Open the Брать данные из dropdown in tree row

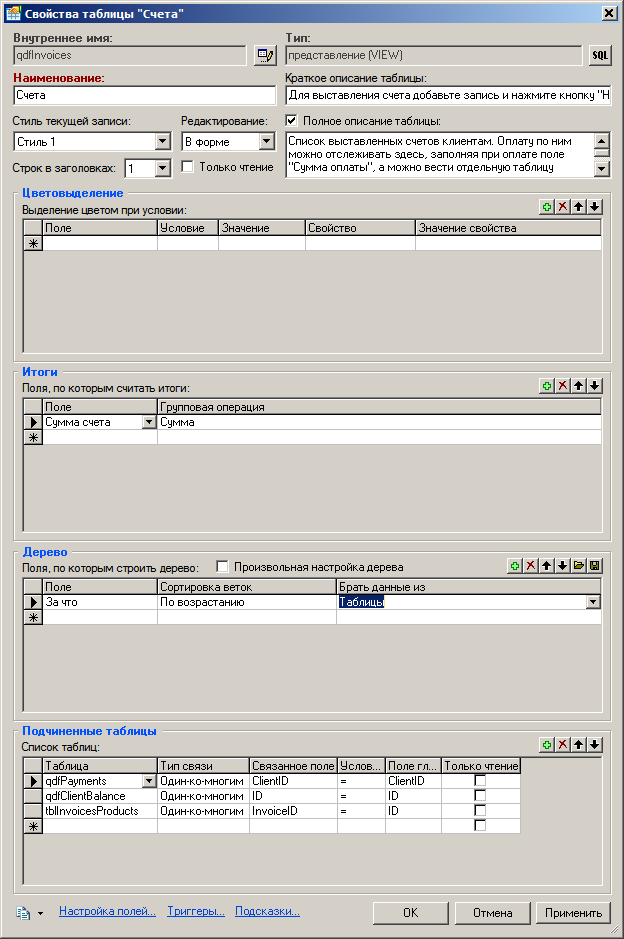[593, 602]
